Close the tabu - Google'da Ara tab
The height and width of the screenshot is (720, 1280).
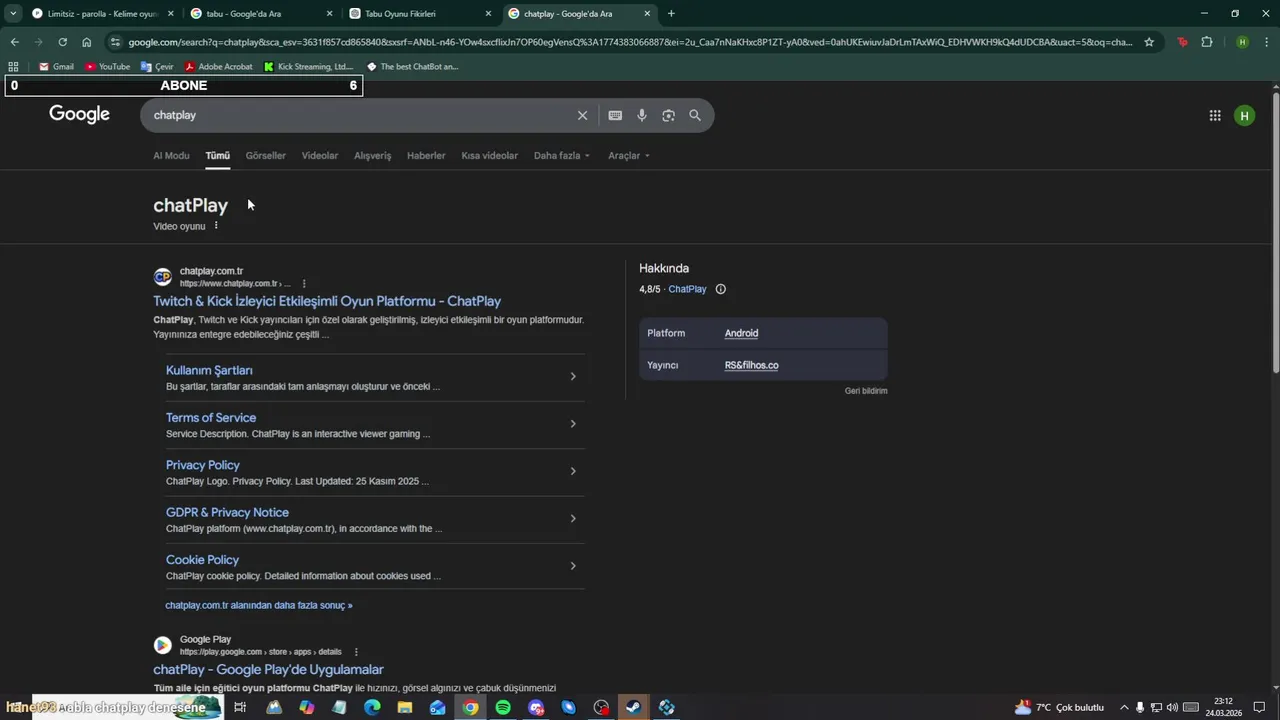[329, 14]
